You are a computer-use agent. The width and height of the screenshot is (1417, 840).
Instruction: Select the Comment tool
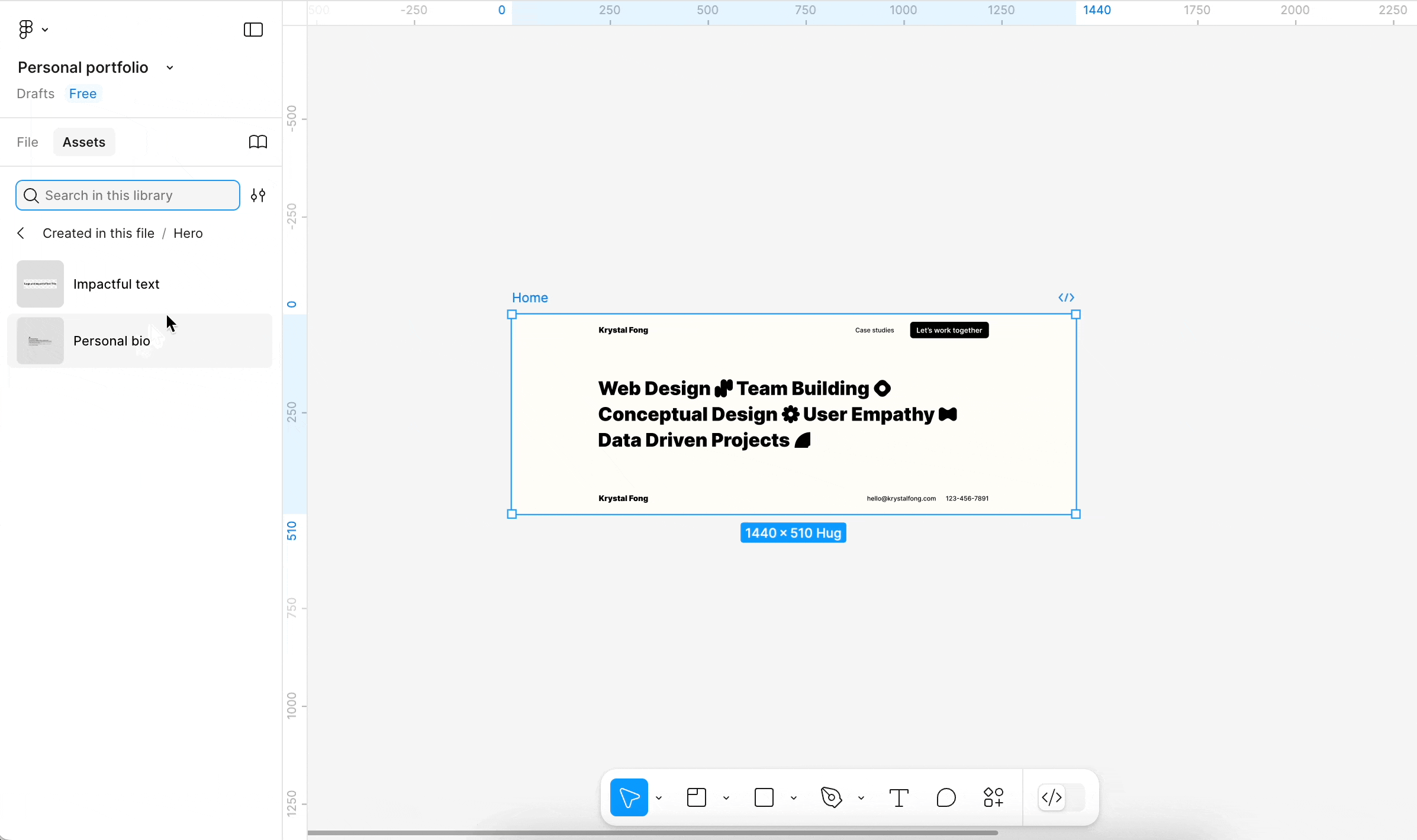pyautogui.click(x=946, y=797)
